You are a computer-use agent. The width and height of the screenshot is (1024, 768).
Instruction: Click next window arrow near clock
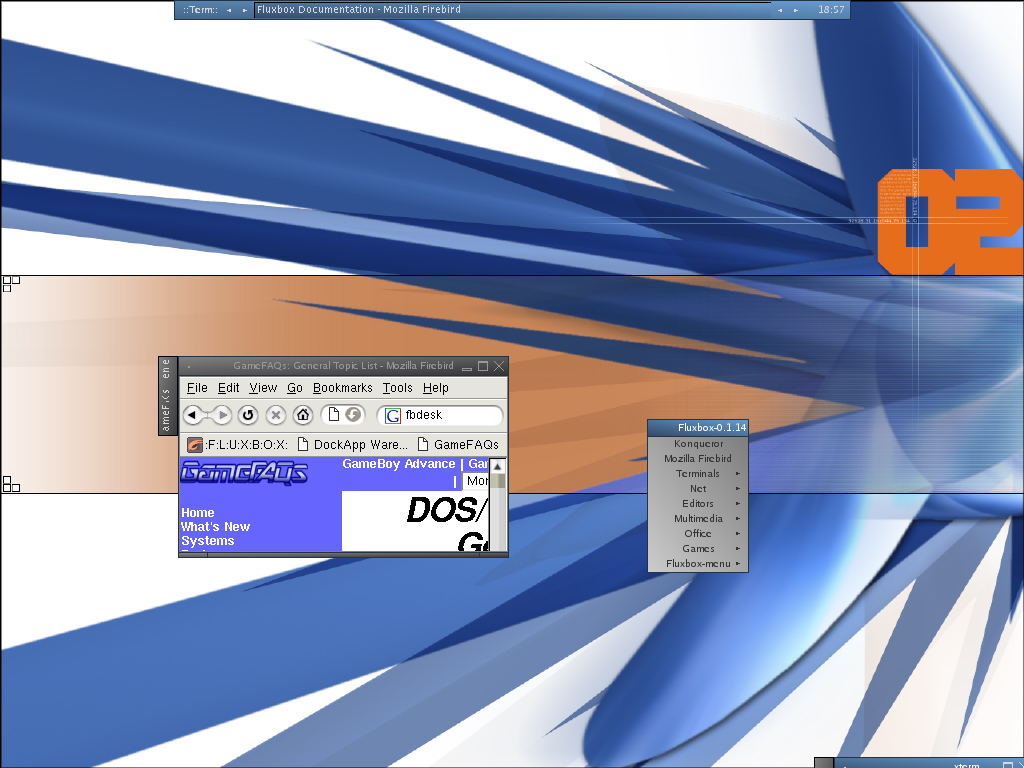pos(796,10)
